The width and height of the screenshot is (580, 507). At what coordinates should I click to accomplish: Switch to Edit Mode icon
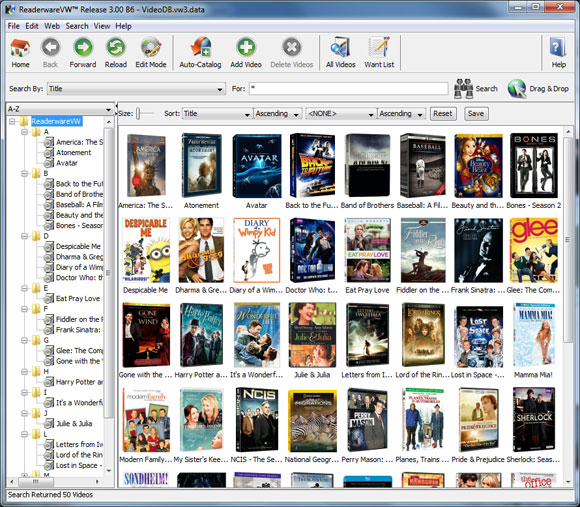tap(151, 48)
